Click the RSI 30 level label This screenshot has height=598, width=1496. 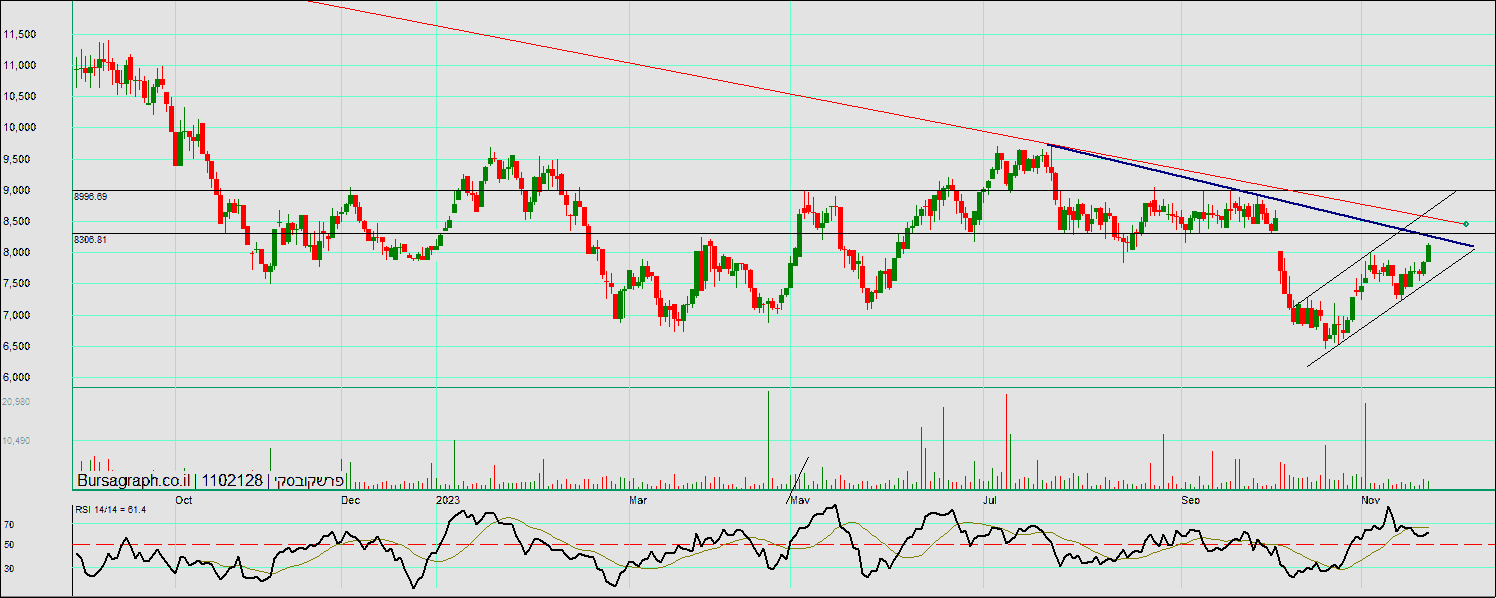click(9, 568)
